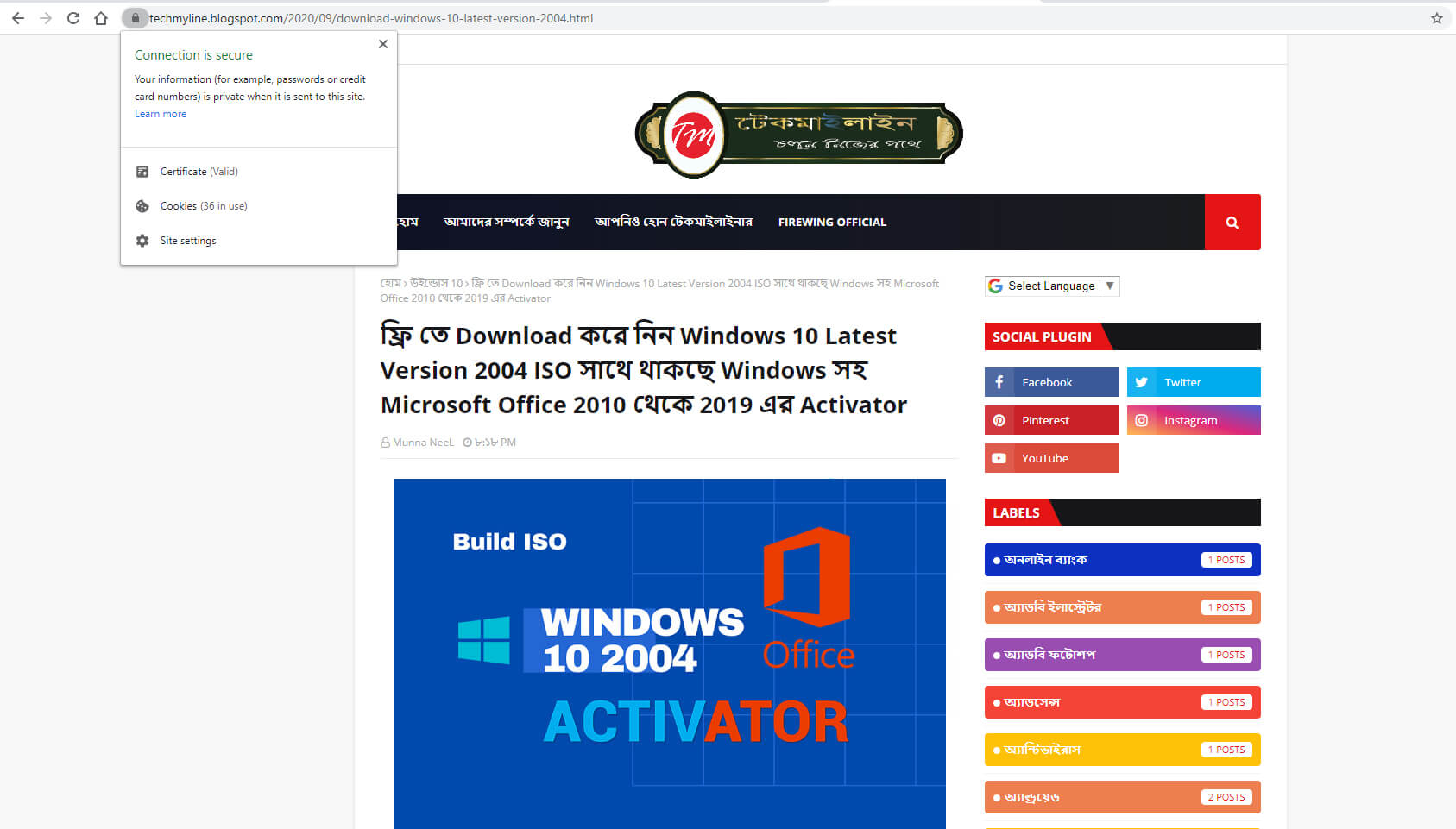Click the address bar URL field
Image resolution: width=1456 pixels, height=829 pixels.
click(777, 18)
